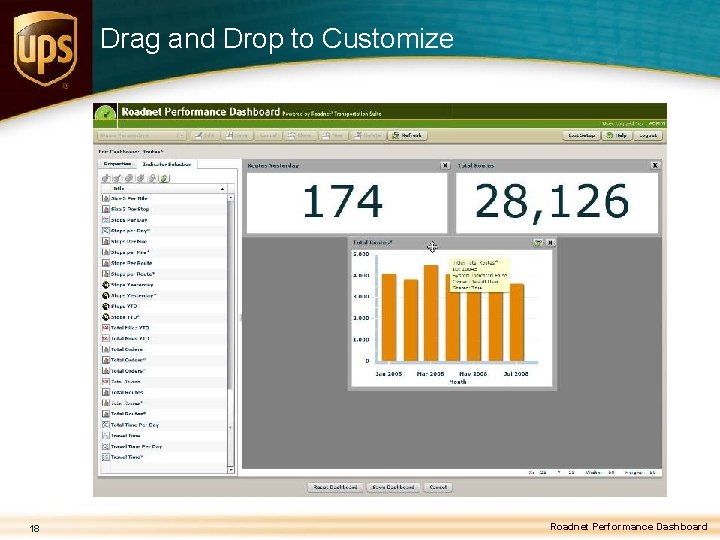Click the Save Dashboard button
Screen dimensions: 720x540
[x=393, y=487]
